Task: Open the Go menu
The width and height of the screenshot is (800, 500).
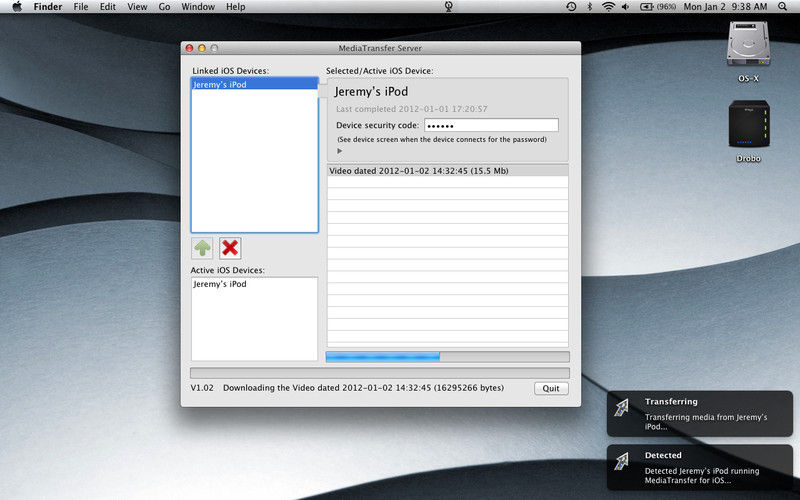Action: (x=164, y=7)
